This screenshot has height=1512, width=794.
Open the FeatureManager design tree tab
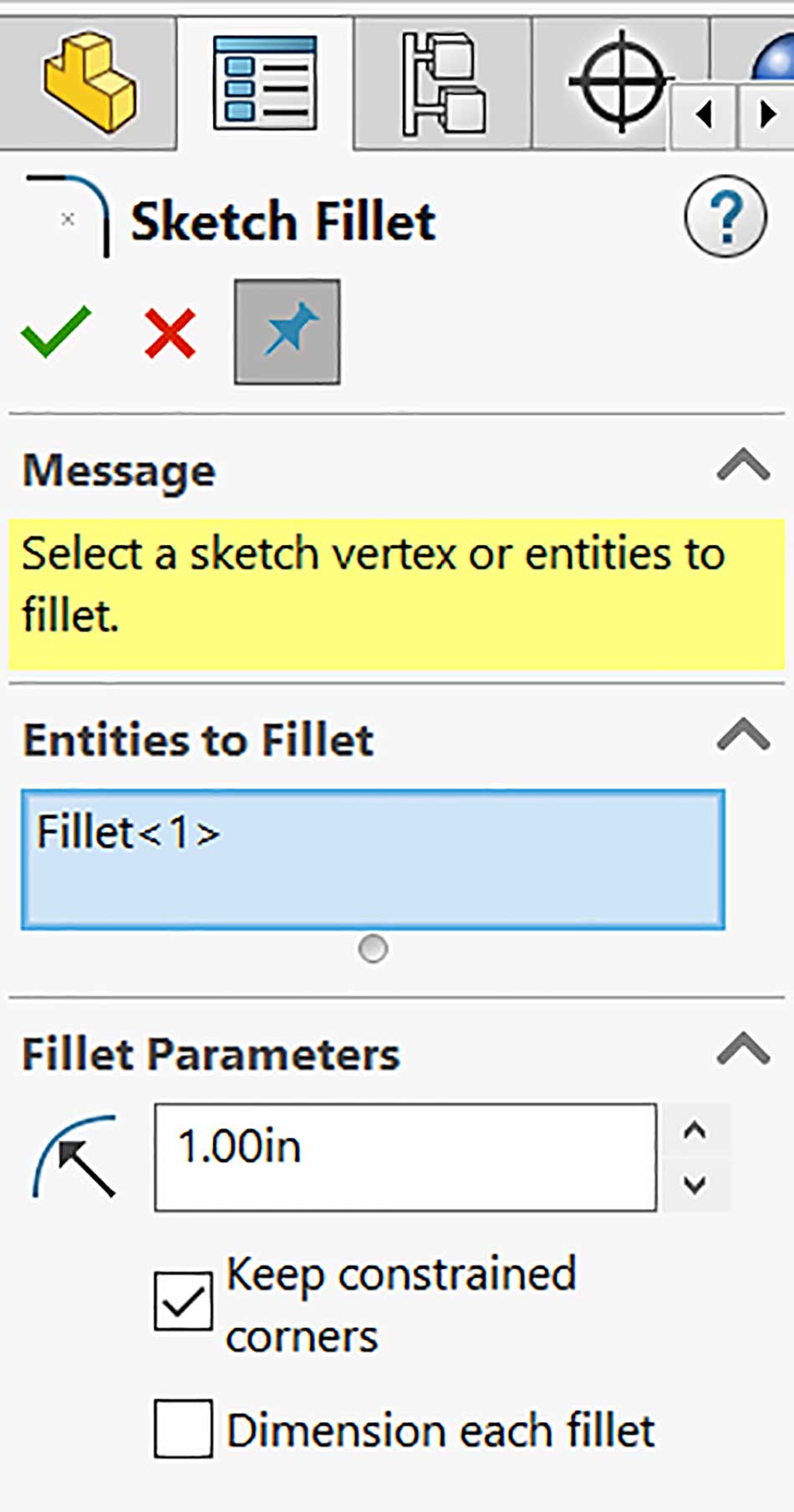pyautogui.click(x=89, y=82)
